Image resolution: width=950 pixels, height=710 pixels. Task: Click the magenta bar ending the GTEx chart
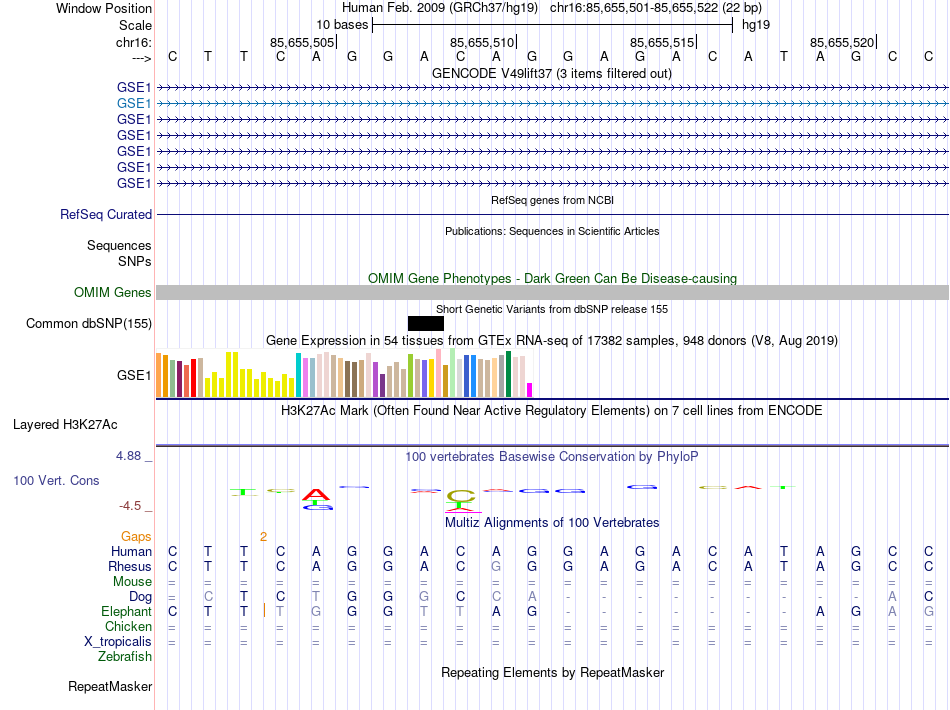tap(530, 390)
